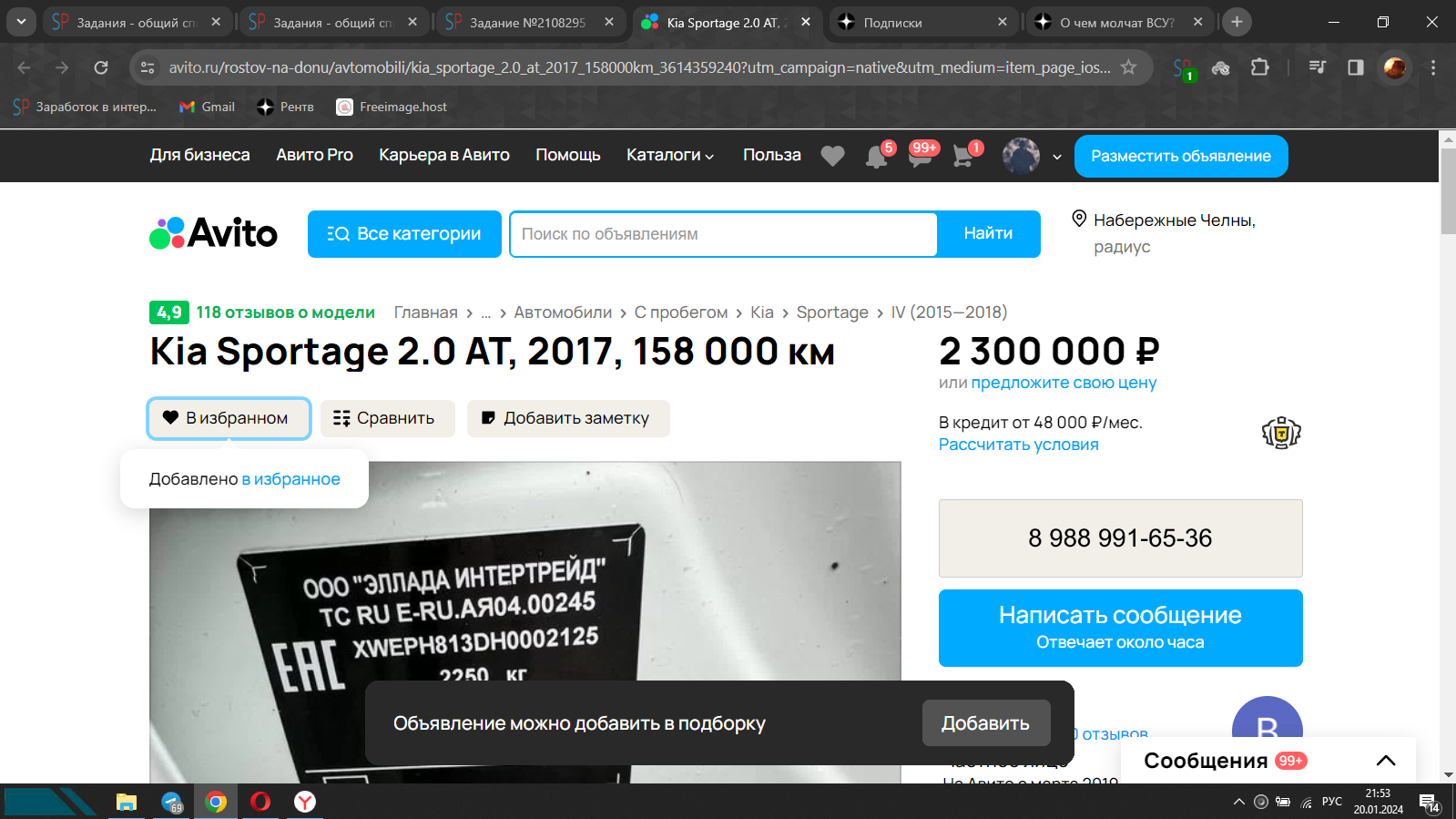Go to С пробегом breadcrumb
This screenshot has height=819, width=1456.
681,312
